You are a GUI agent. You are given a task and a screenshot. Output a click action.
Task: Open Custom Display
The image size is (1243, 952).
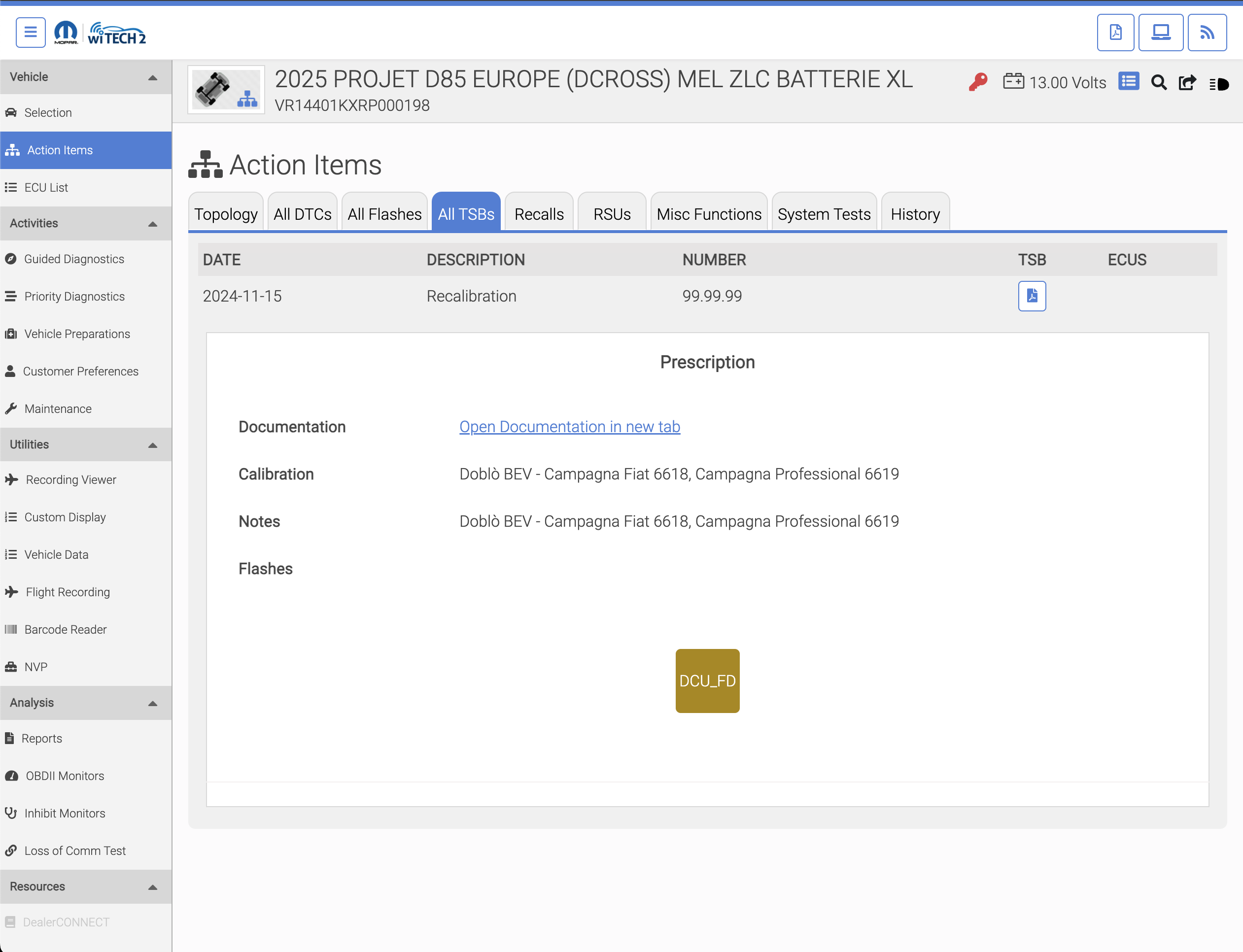tap(86, 517)
